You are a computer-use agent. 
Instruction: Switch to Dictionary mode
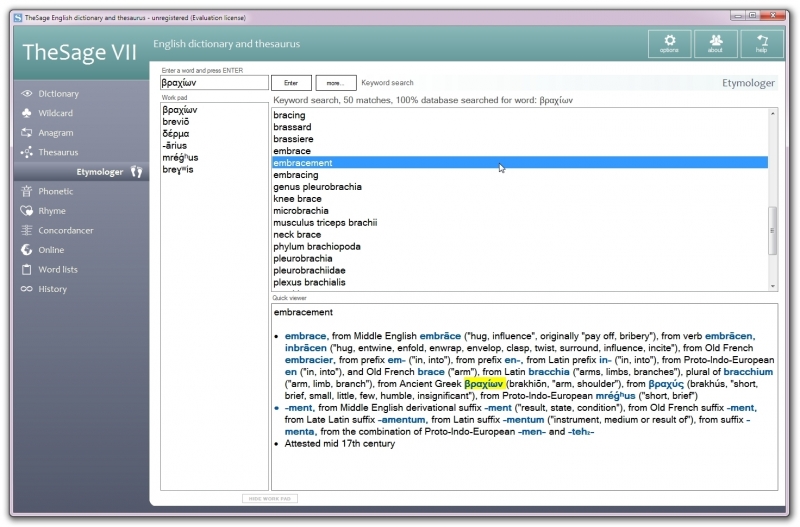(x=59, y=93)
